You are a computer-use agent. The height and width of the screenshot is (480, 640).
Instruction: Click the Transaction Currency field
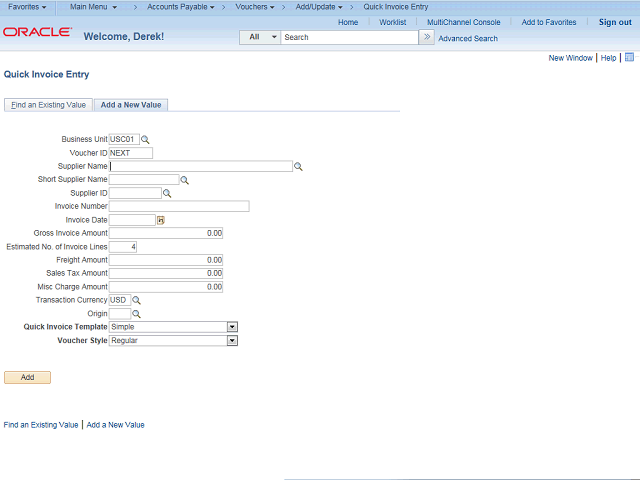pyautogui.click(x=120, y=300)
